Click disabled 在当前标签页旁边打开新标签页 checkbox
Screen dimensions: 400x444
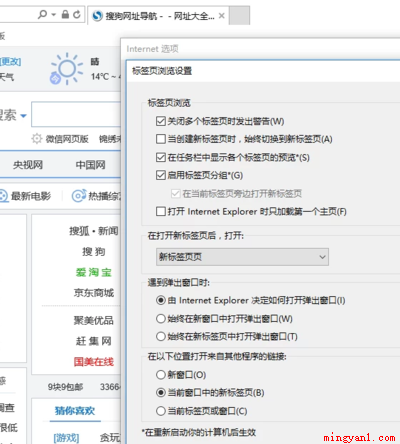[175, 193]
